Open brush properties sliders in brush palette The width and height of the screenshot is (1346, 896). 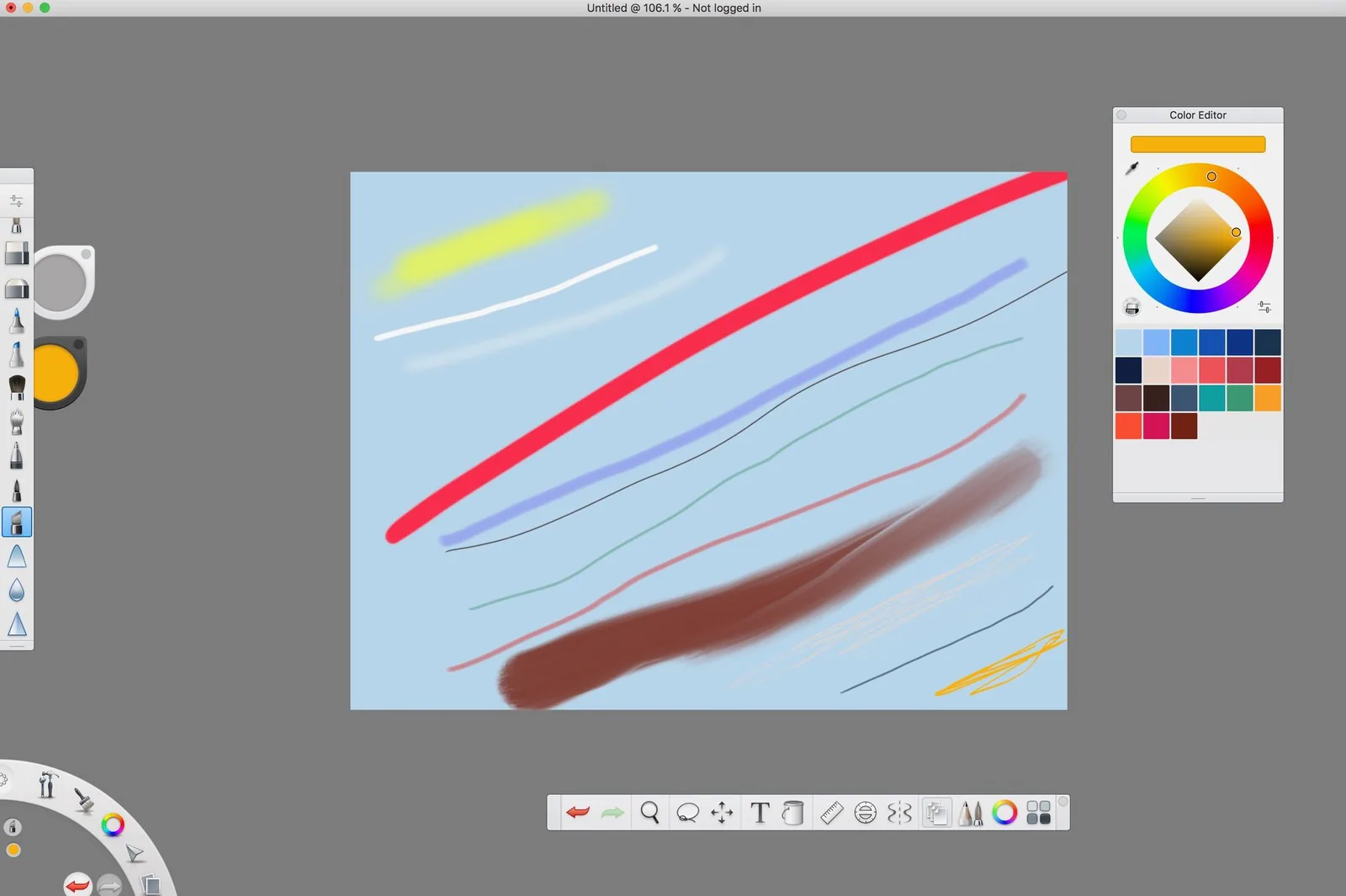[17, 201]
